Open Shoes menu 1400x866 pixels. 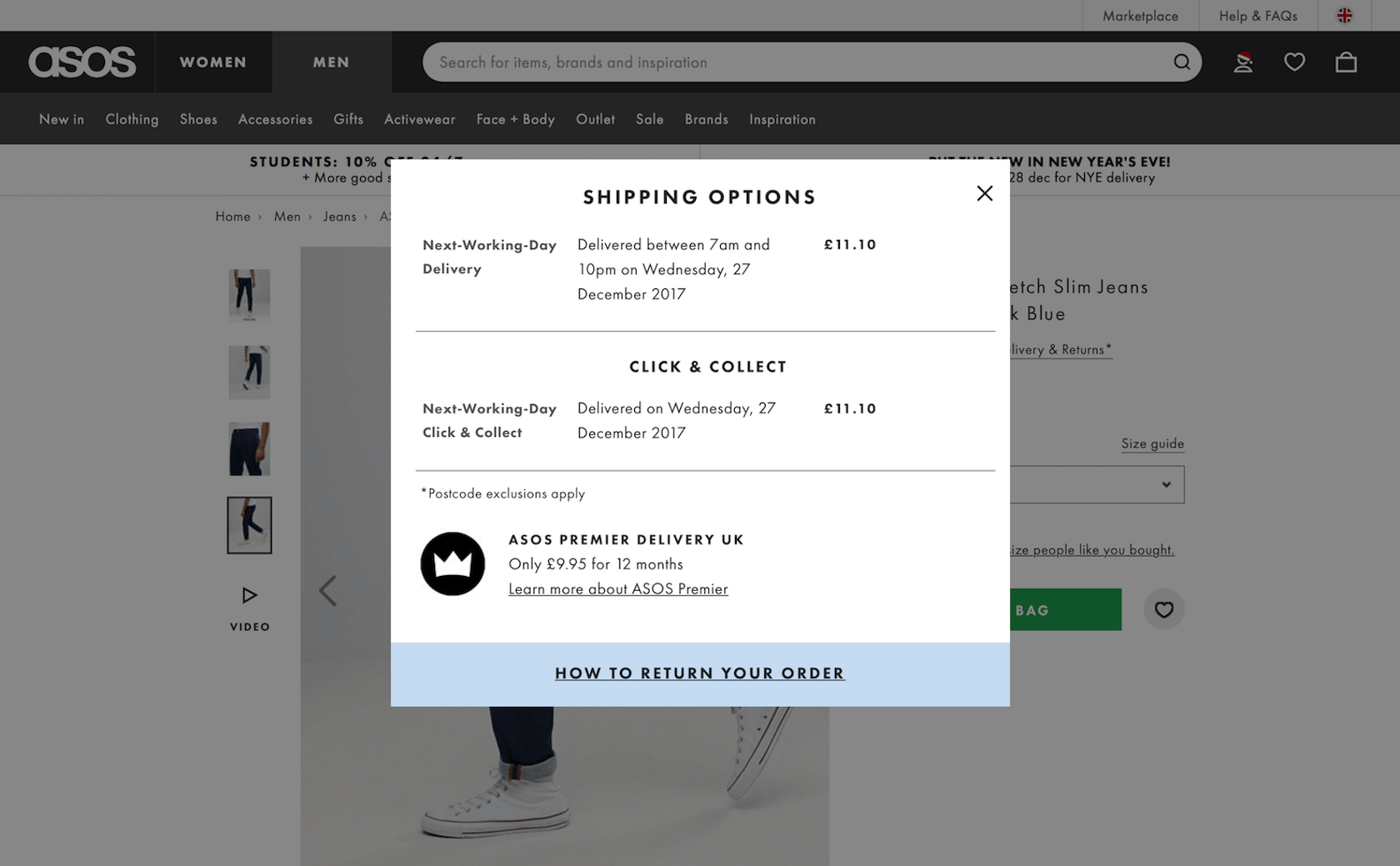click(x=198, y=119)
